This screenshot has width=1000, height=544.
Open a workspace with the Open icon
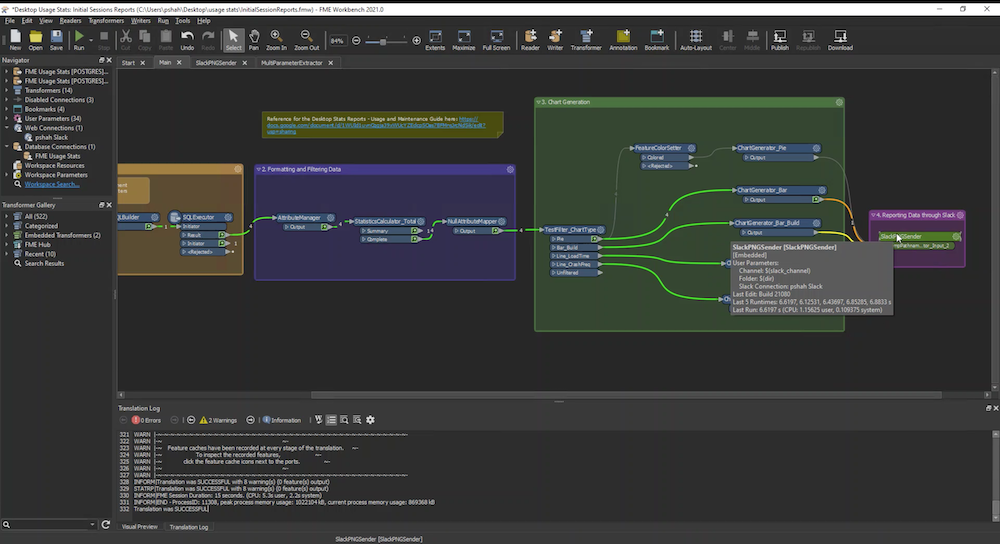tap(36, 40)
